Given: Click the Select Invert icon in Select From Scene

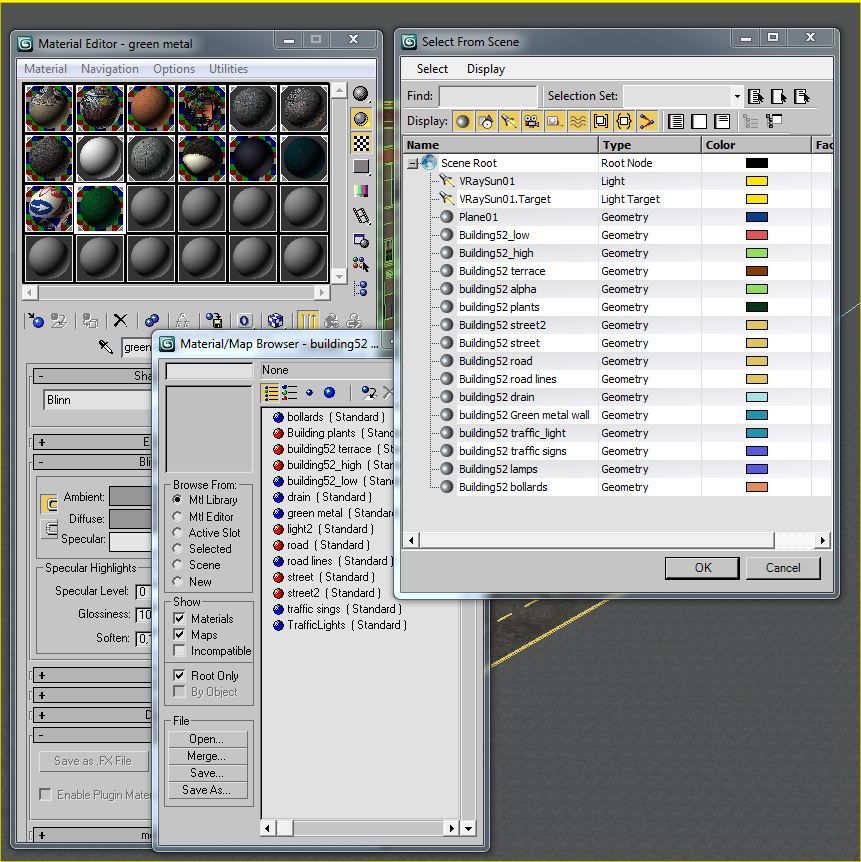Looking at the screenshot, I should point(722,121).
